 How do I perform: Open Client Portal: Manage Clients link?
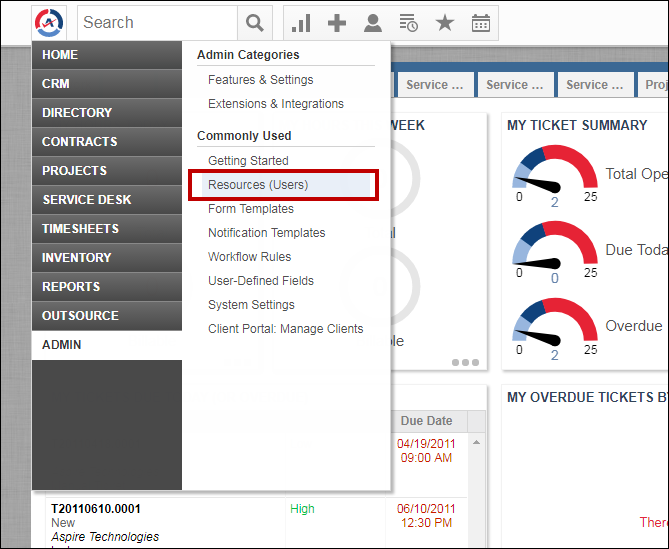[285, 329]
